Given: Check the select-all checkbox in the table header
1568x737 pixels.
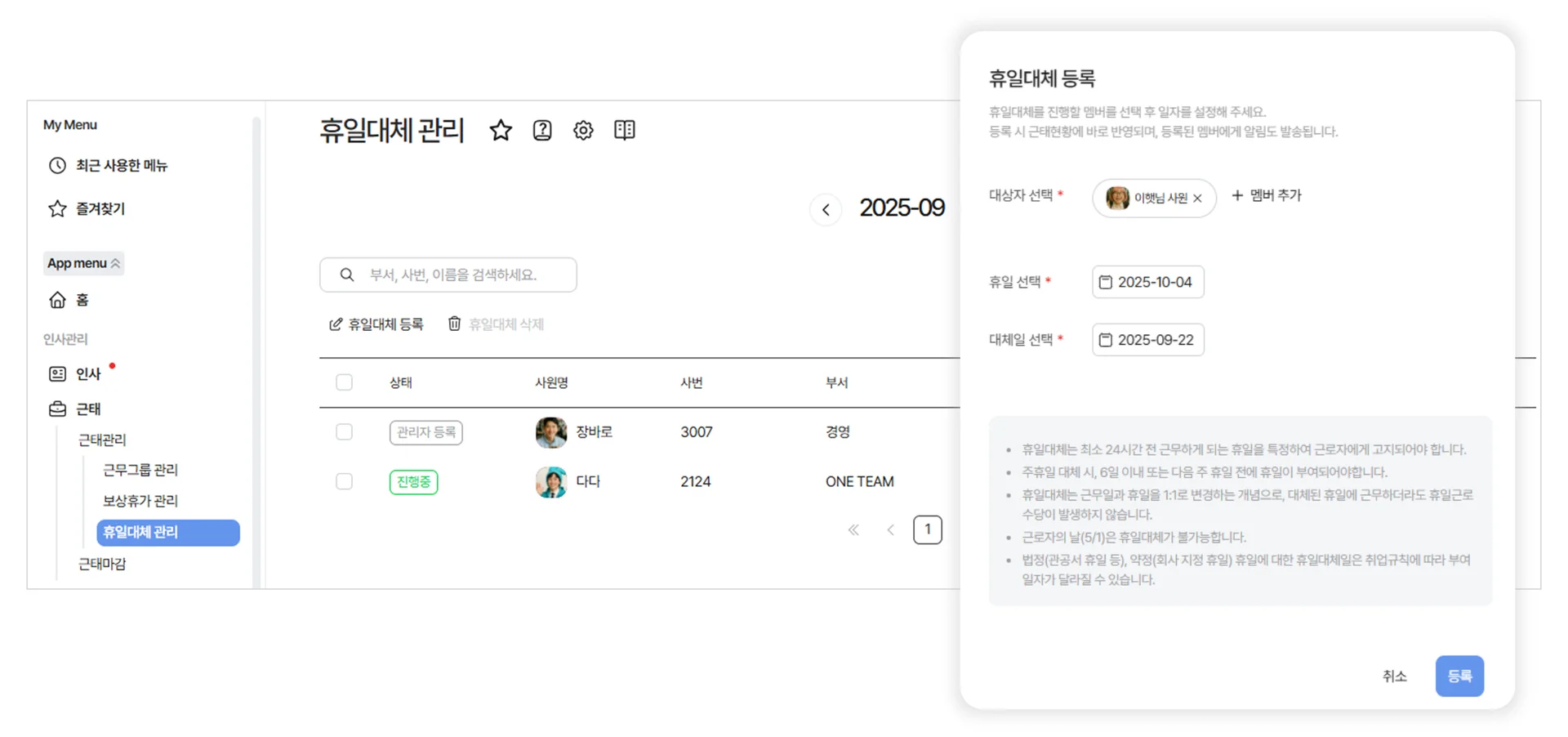Looking at the screenshot, I should click(x=344, y=382).
